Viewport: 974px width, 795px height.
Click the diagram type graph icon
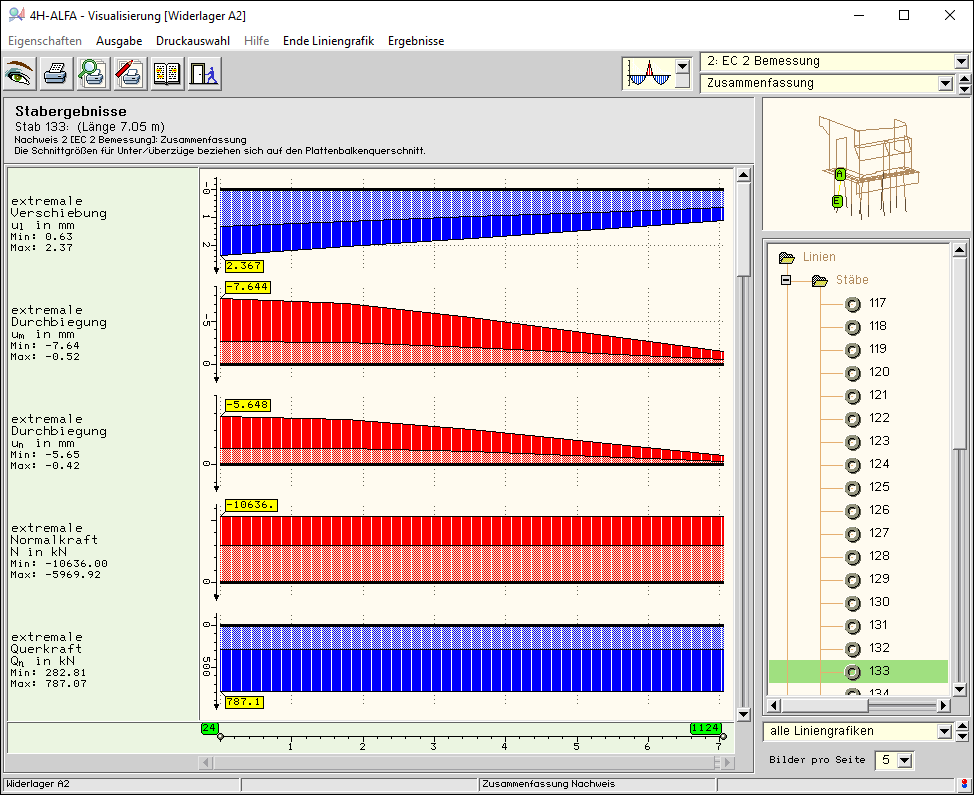click(648, 74)
